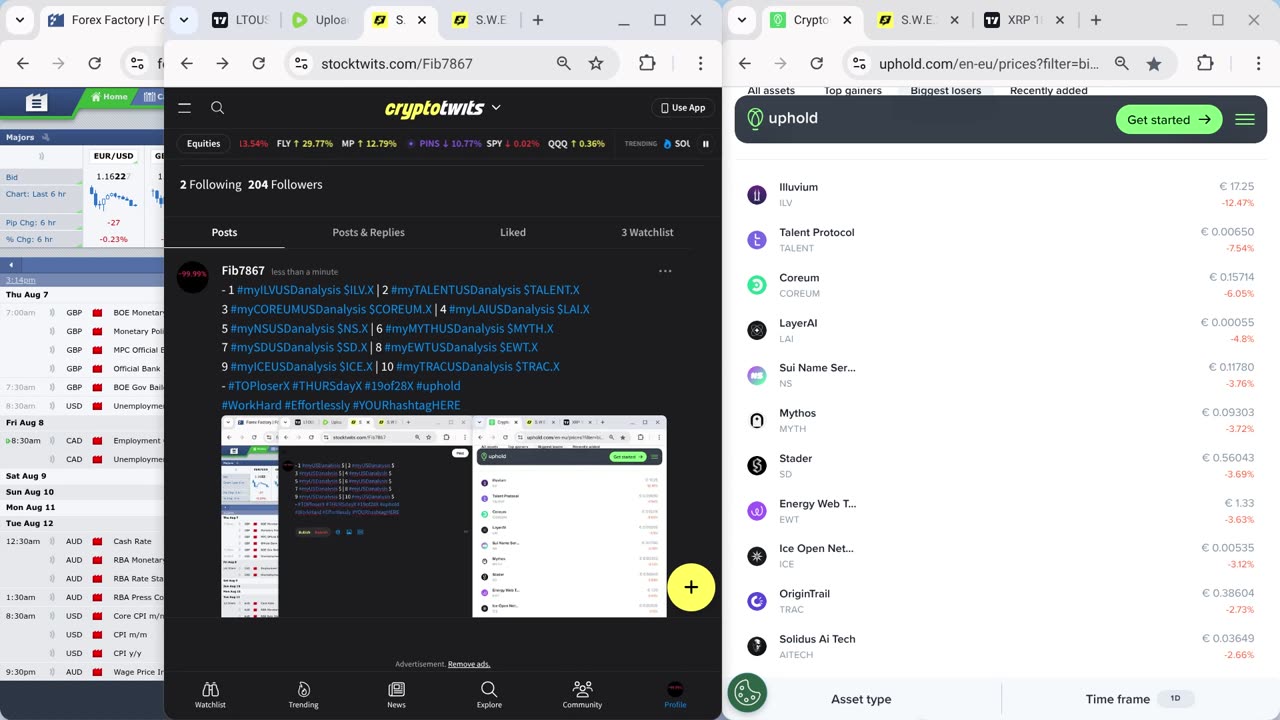Click the Stocktwits search magnifier icon

pyautogui.click(x=217, y=108)
